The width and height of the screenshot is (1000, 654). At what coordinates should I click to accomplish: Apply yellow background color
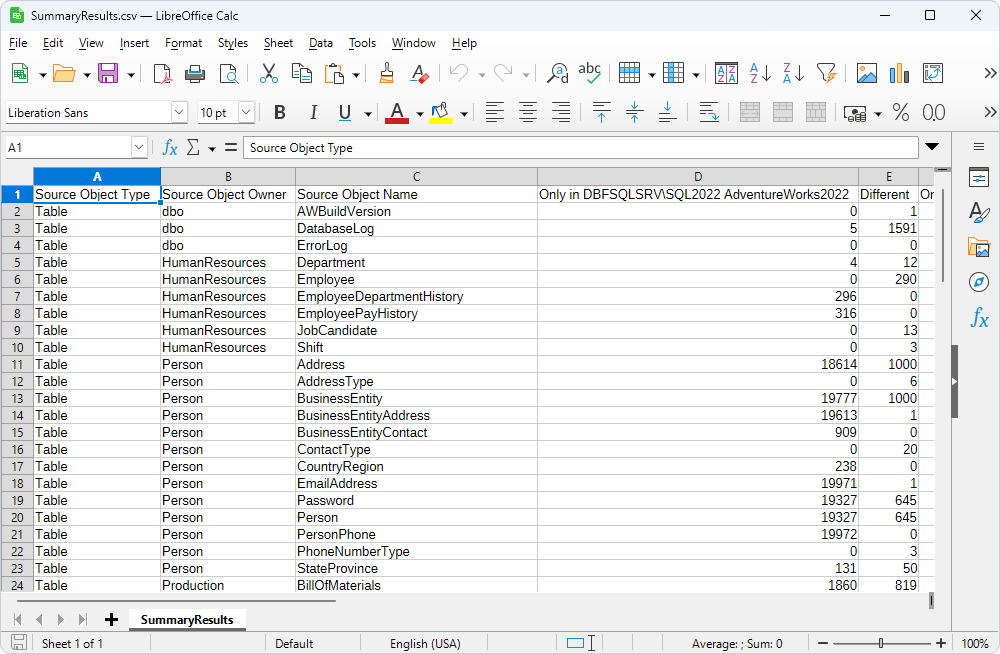[441, 113]
